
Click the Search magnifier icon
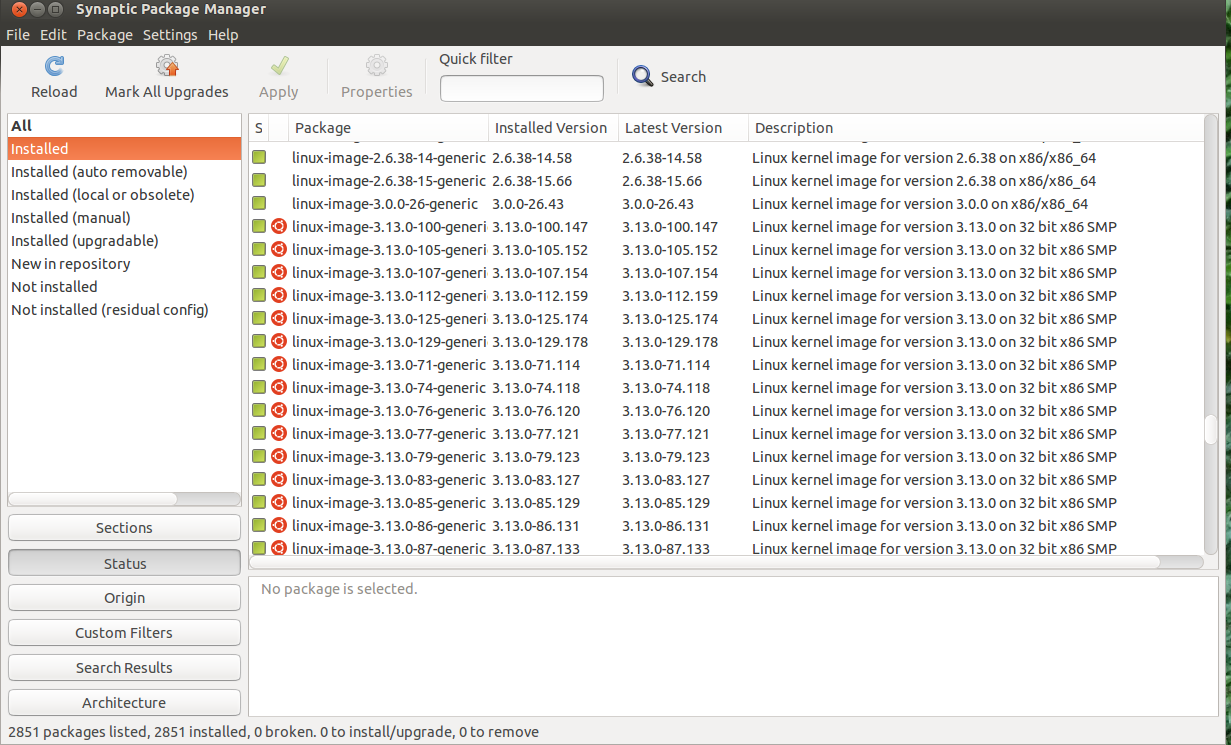pyautogui.click(x=643, y=76)
